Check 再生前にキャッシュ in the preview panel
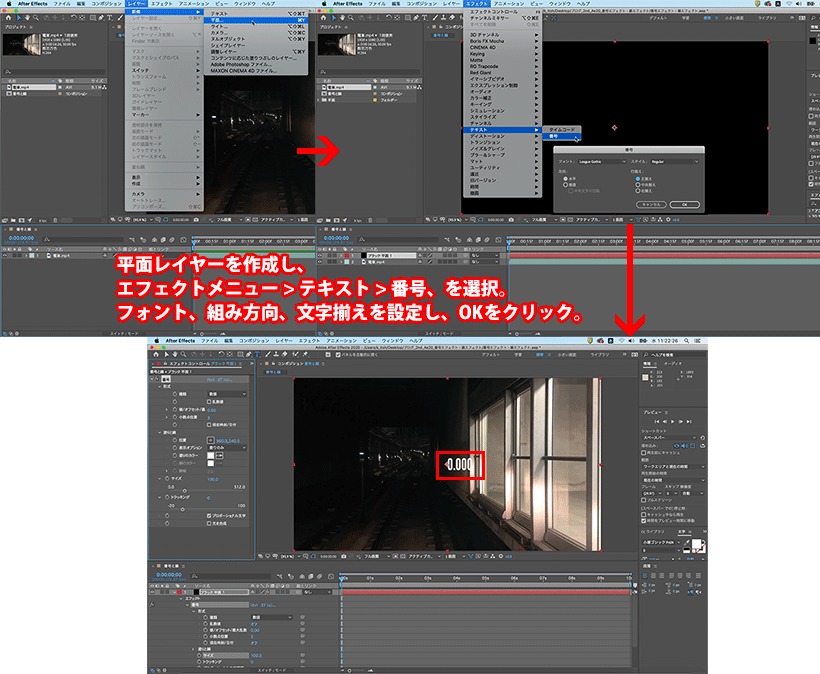Screen dimensions: 820x674 pos(644,453)
